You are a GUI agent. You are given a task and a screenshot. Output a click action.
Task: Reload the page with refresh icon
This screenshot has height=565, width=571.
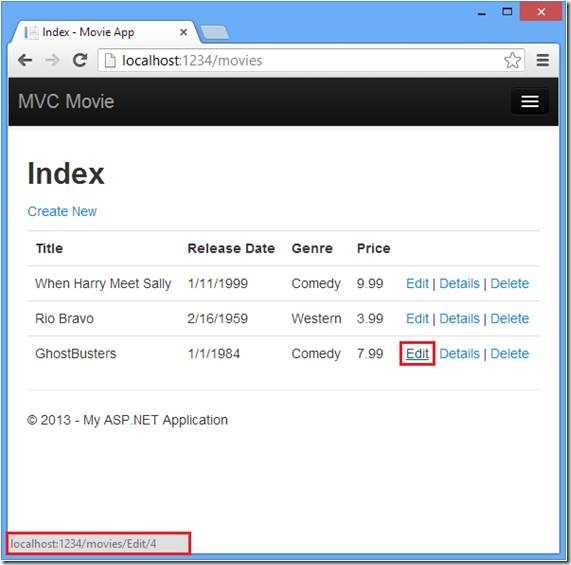click(80, 60)
